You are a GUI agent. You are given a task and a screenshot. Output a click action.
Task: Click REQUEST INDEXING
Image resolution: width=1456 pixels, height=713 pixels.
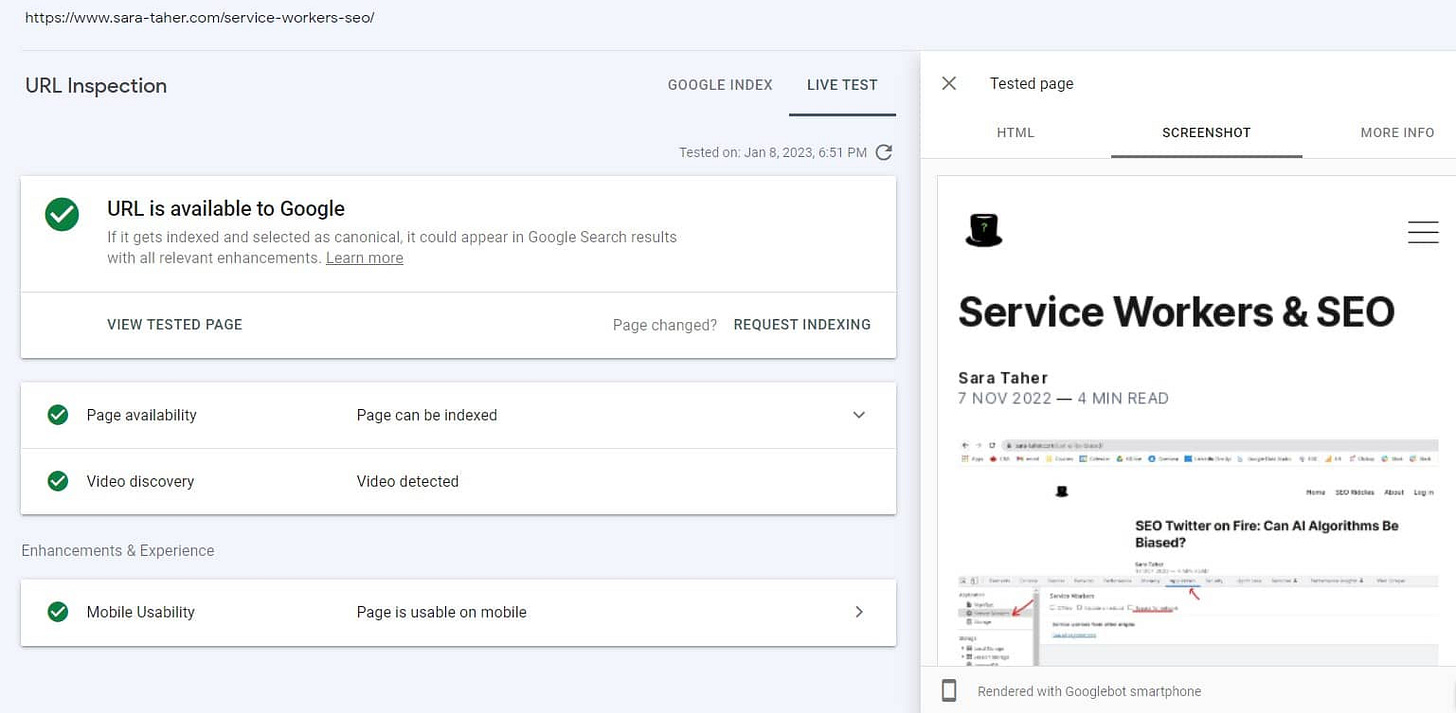click(802, 324)
